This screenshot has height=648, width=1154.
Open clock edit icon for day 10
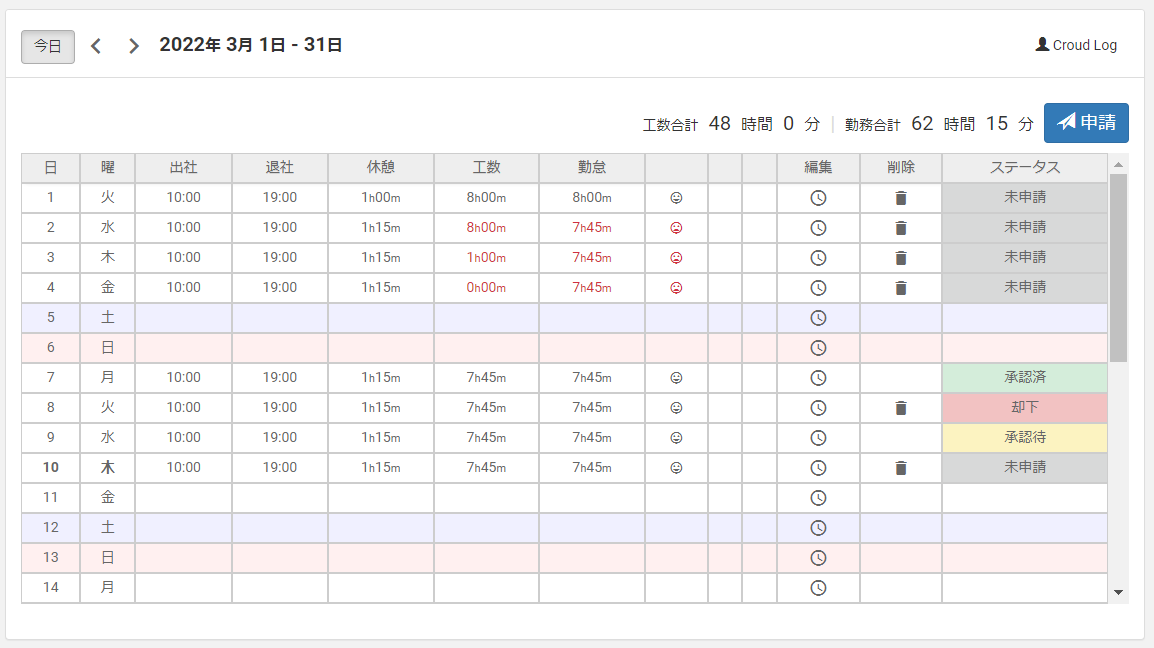818,468
